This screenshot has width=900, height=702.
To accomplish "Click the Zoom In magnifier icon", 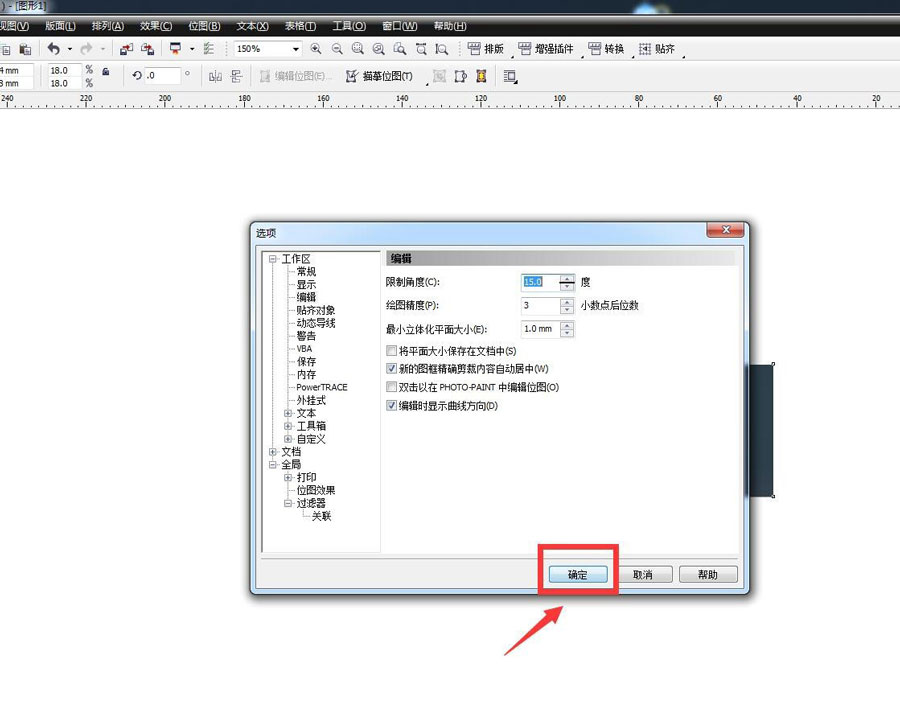I will (315, 48).
